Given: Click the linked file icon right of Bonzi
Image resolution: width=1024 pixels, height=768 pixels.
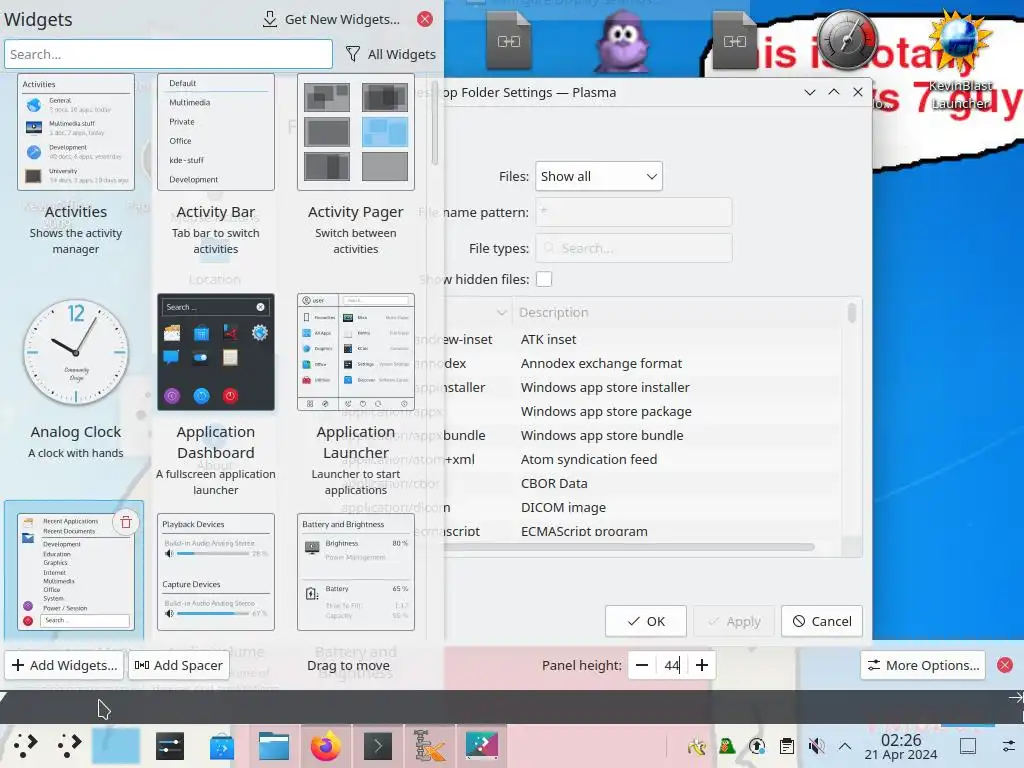Looking at the screenshot, I should (735, 42).
